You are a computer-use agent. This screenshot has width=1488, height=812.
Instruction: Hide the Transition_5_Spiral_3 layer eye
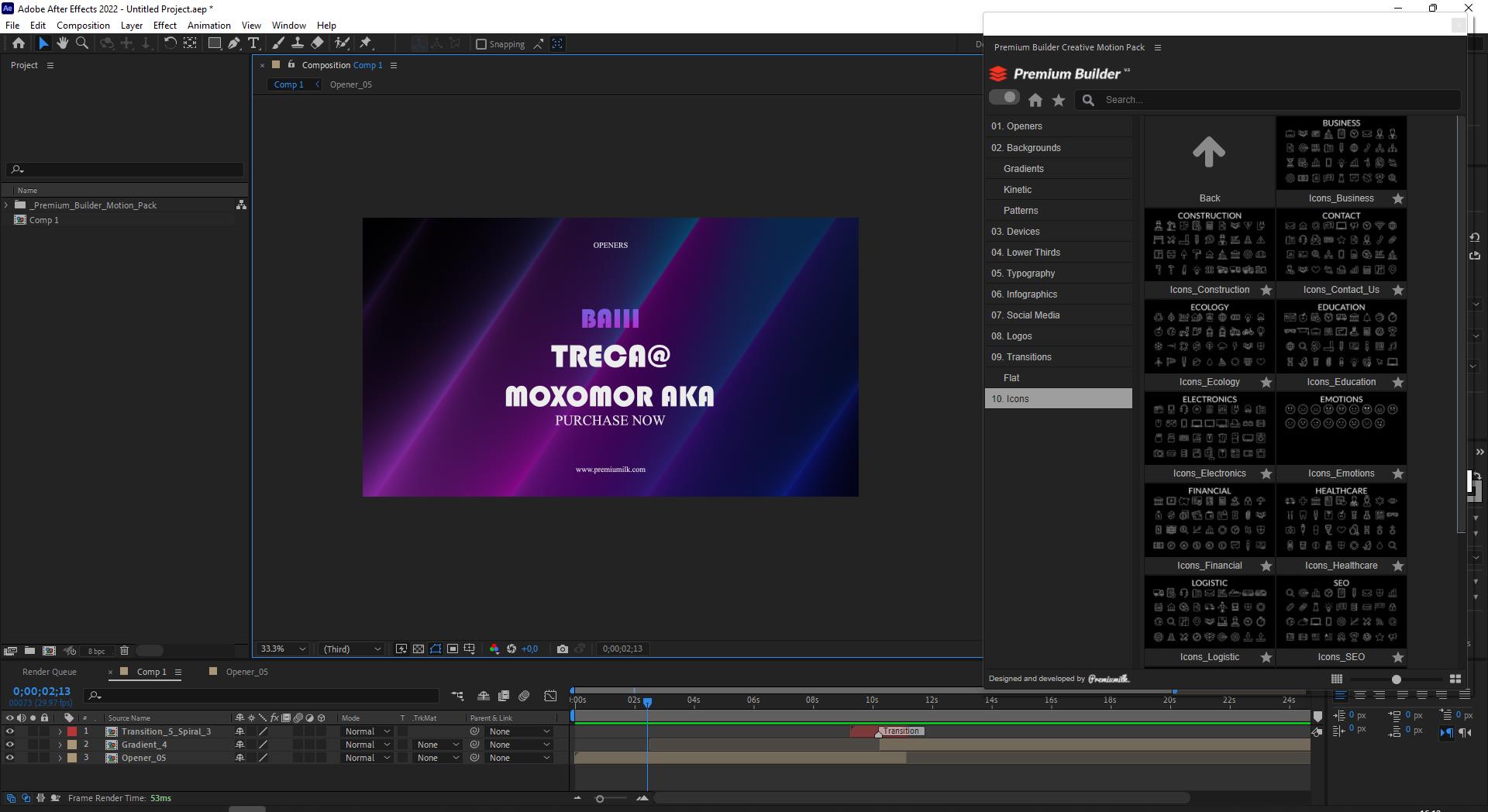click(9, 731)
